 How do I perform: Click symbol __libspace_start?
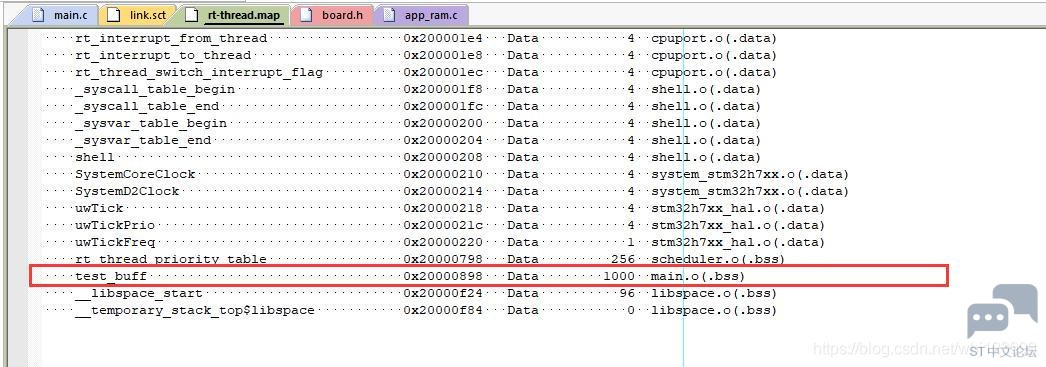139,293
